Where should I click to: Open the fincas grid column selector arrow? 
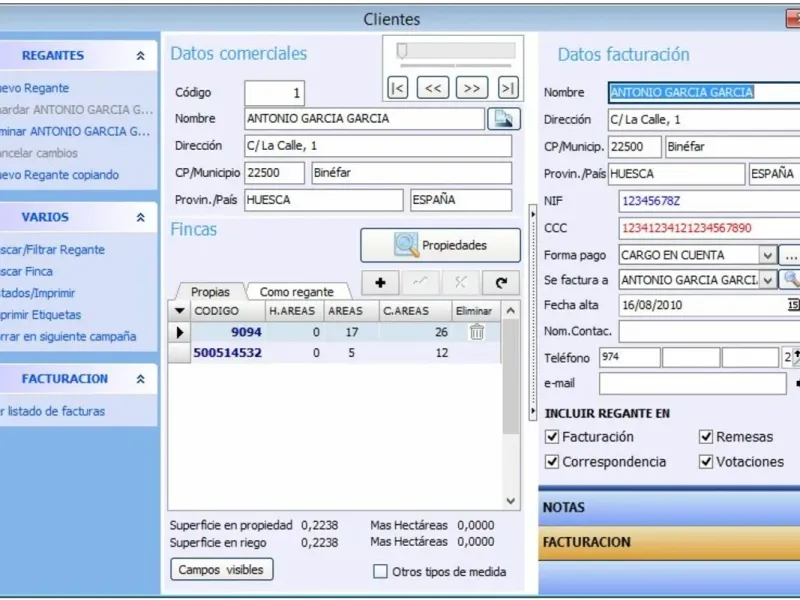pos(180,311)
